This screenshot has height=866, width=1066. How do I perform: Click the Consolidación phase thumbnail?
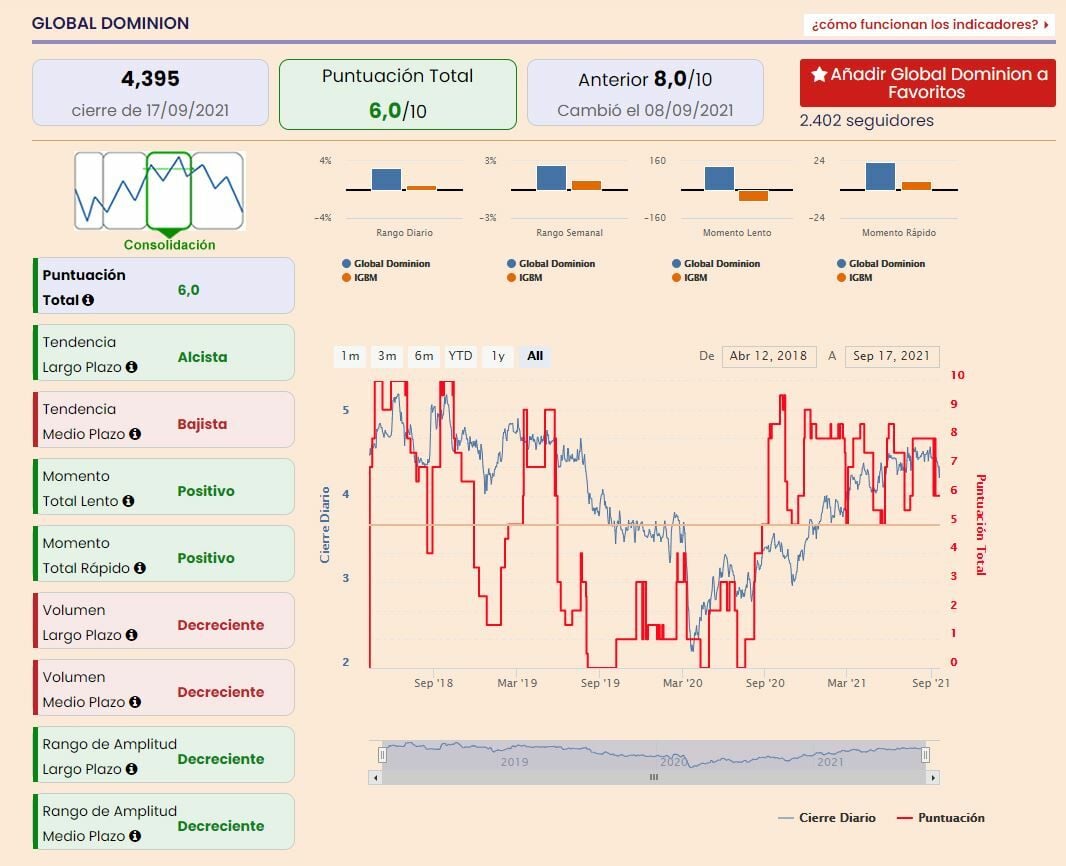(169, 190)
